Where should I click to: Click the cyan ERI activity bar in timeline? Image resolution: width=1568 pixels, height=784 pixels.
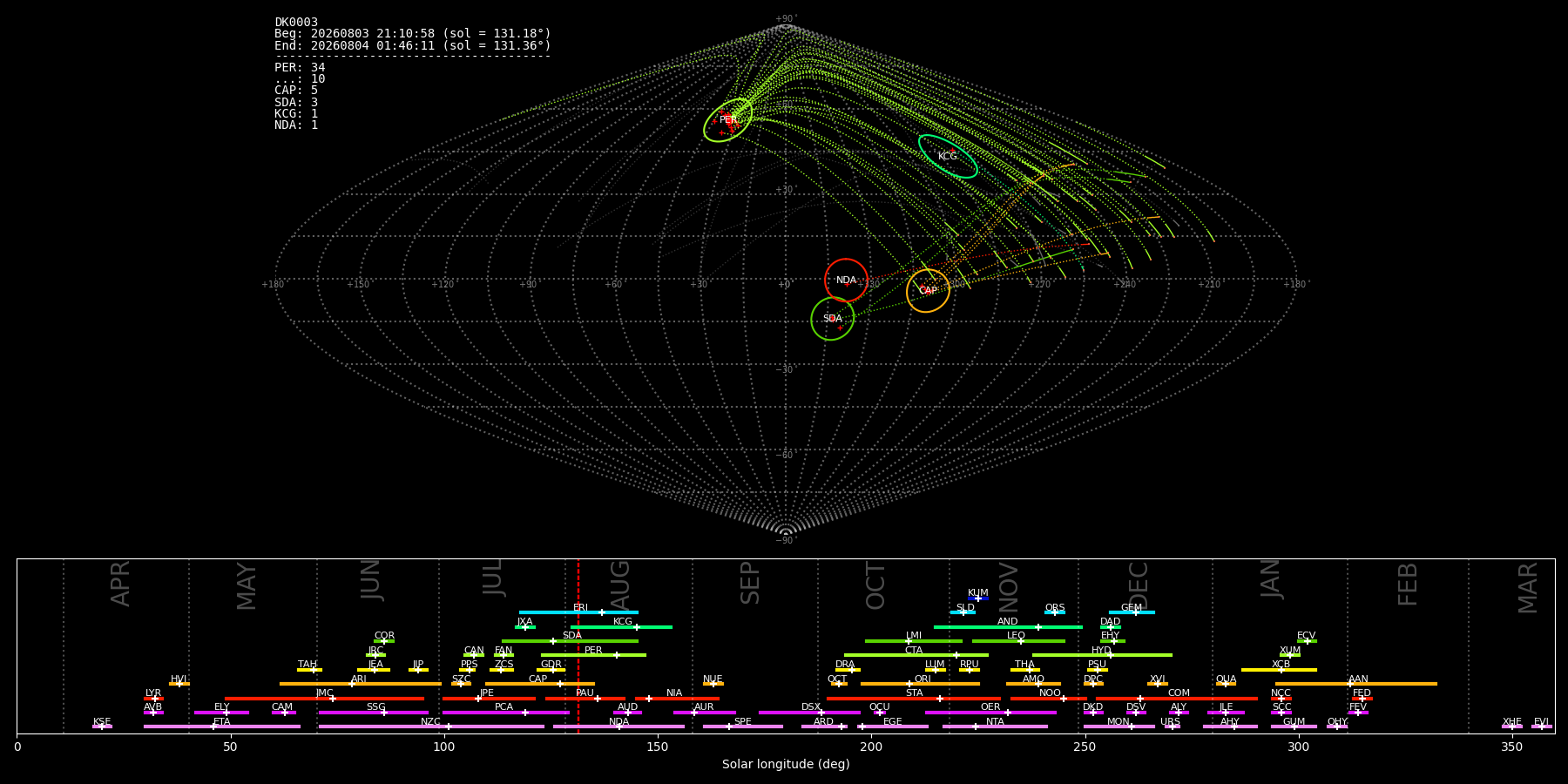coord(578,612)
